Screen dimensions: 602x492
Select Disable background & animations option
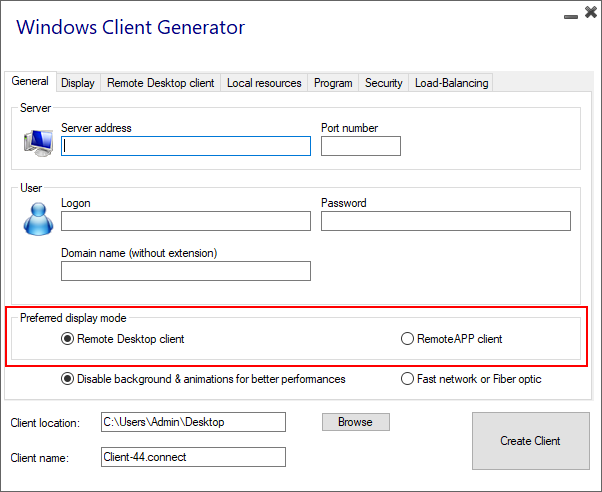pyautogui.click(x=68, y=379)
